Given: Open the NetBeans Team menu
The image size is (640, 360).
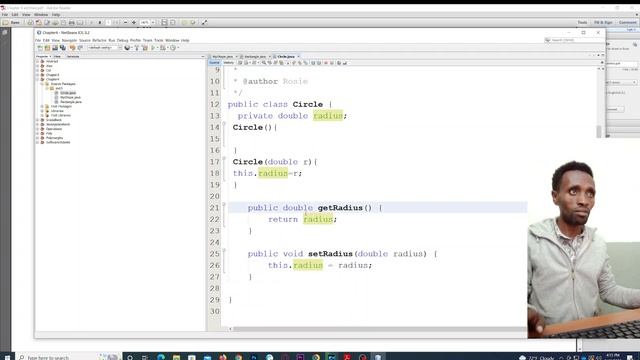Looking at the screenshot, I should (147, 40).
